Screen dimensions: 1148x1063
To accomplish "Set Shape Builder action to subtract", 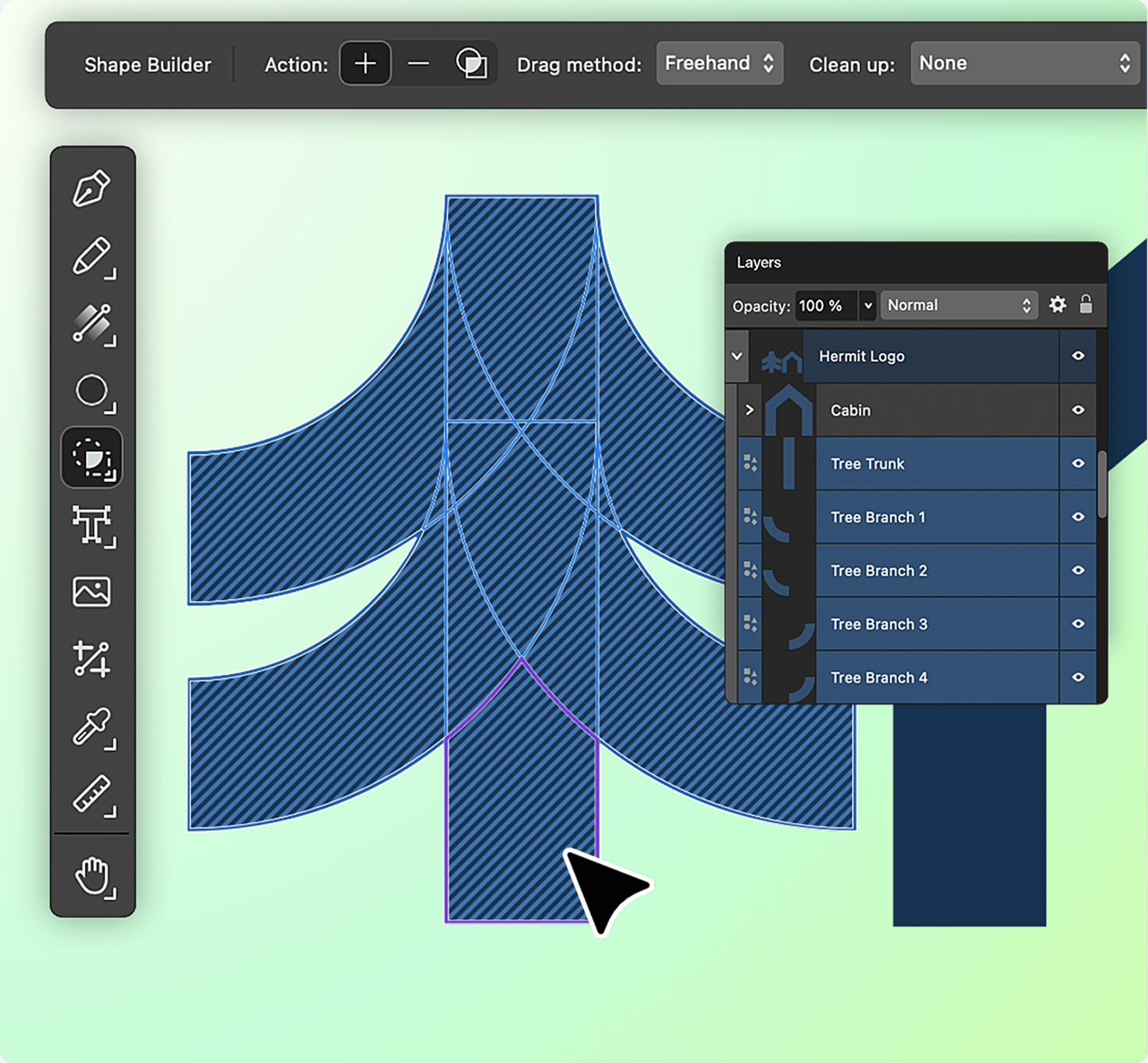I will click(x=418, y=64).
